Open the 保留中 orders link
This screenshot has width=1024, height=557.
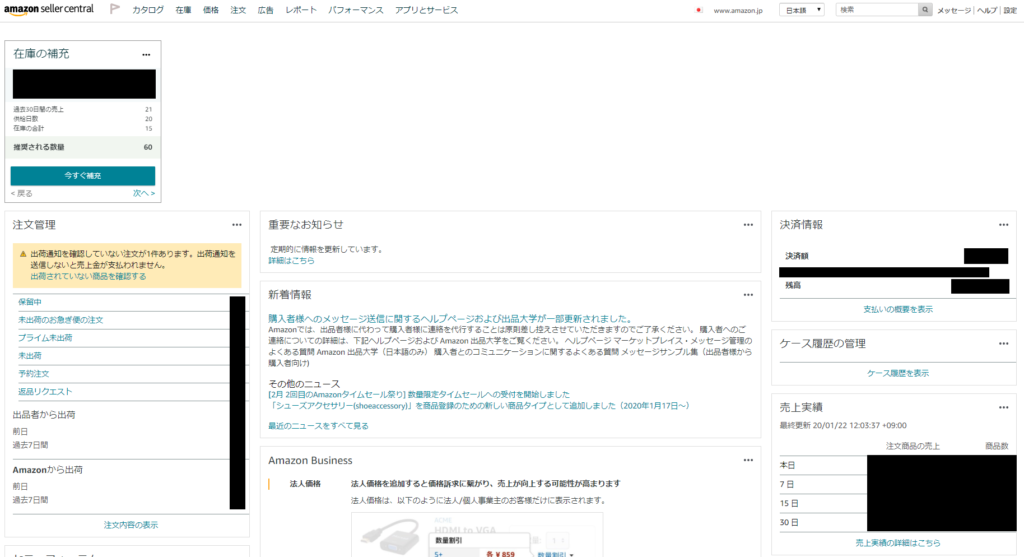click(29, 302)
